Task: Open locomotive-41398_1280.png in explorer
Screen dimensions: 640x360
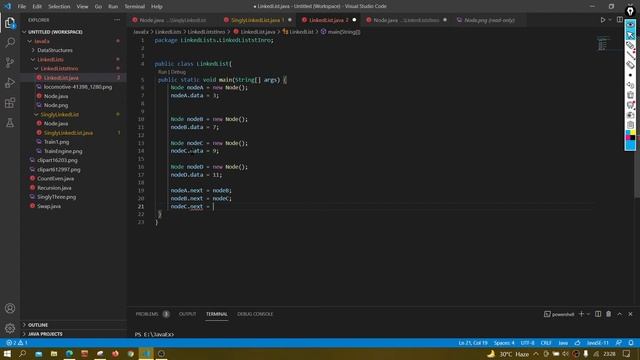Action: tap(78, 87)
